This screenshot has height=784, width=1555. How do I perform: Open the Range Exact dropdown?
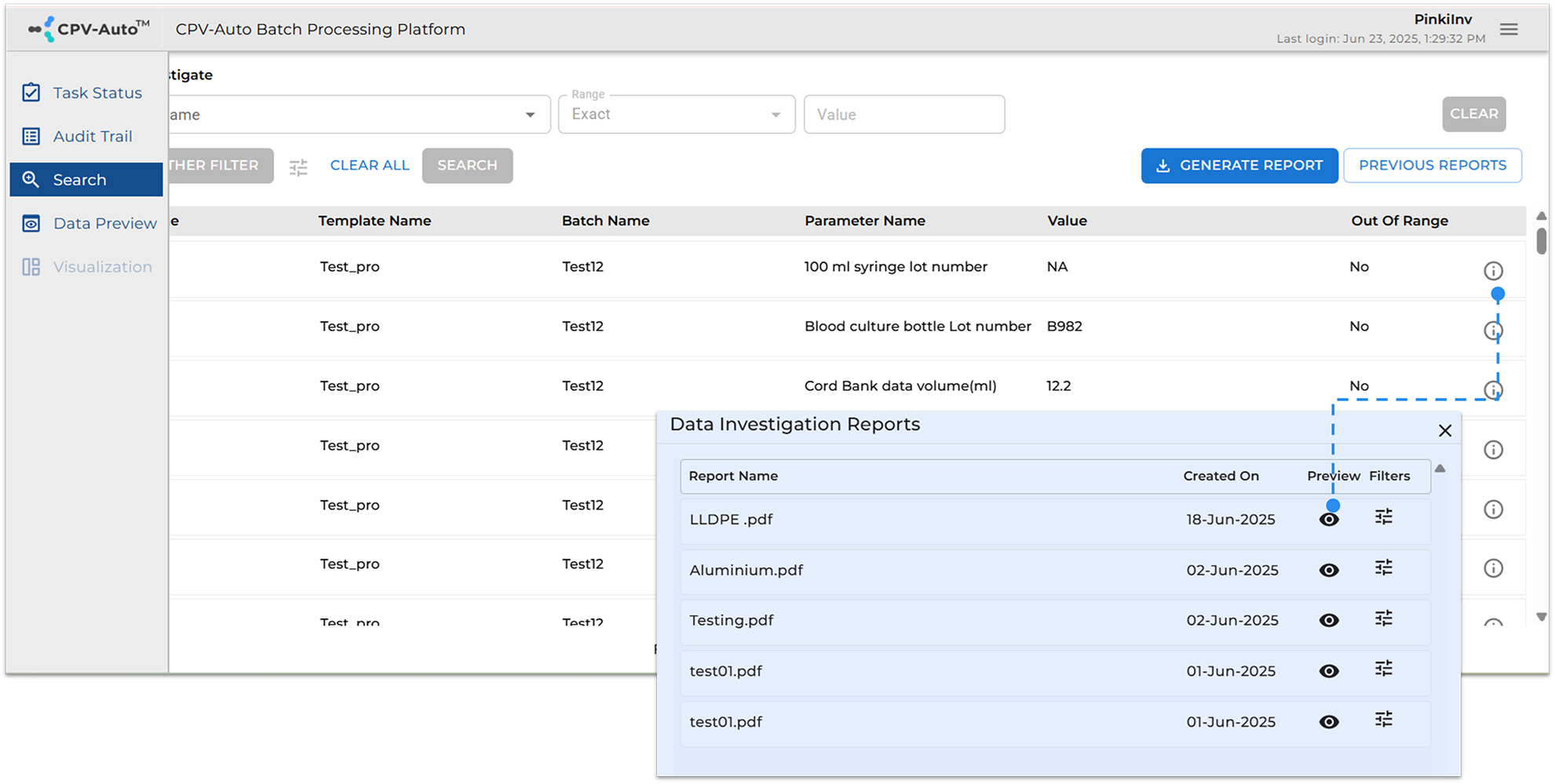click(776, 114)
